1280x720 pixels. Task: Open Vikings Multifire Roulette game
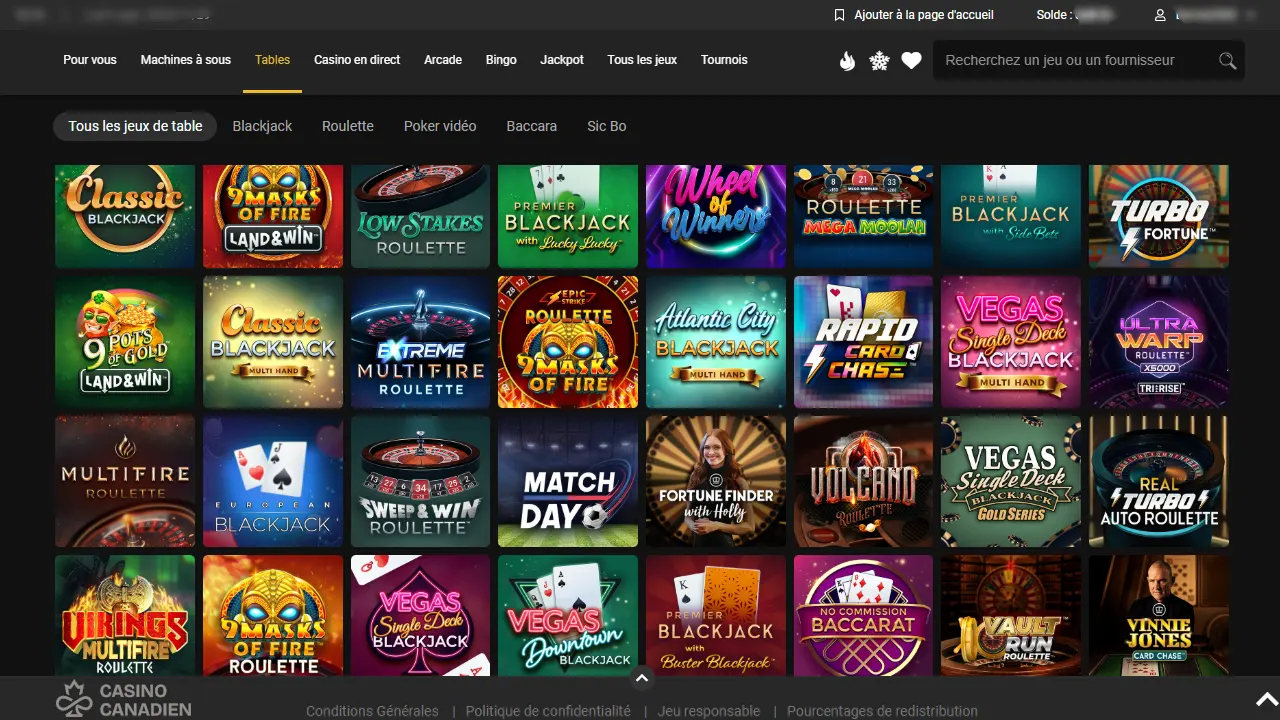pos(125,615)
